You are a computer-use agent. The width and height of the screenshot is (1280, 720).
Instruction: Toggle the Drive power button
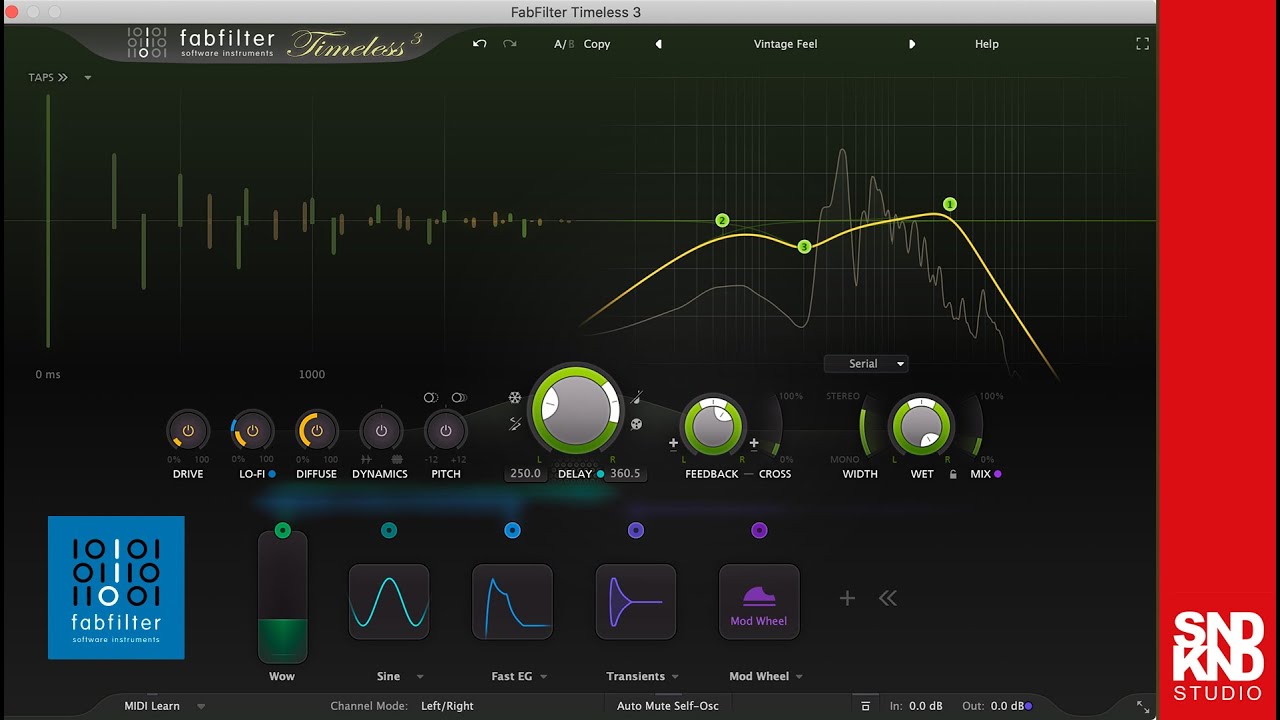click(x=188, y=431)
